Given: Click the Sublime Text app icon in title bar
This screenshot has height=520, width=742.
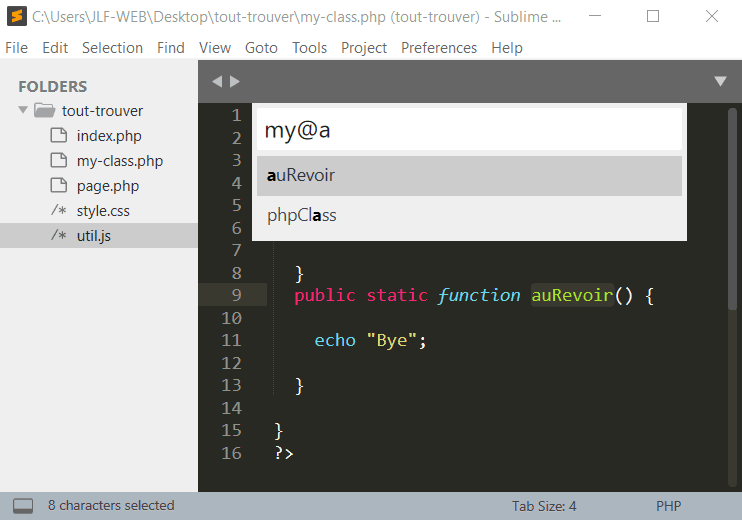Looking at the screenshot, I should 17,16.
